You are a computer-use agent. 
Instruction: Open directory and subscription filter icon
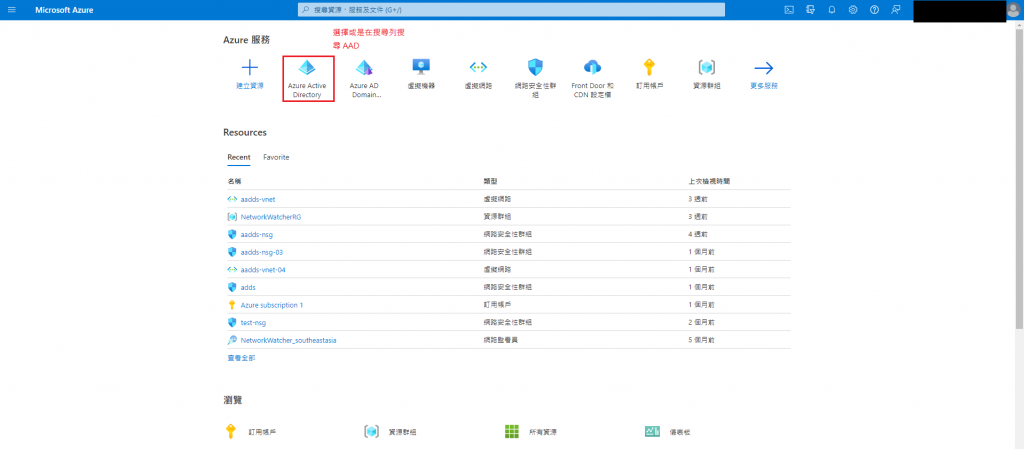point(810,10)
